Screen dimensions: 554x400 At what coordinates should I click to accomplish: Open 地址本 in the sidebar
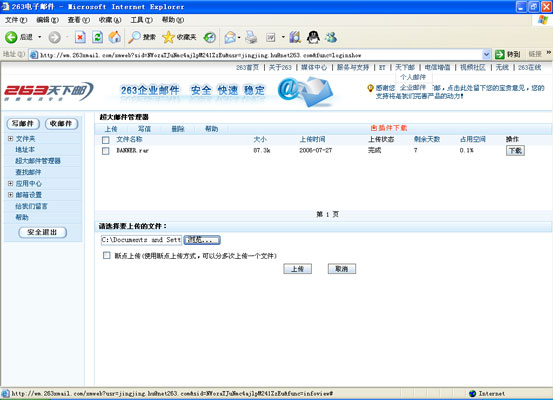click(25, 150)
